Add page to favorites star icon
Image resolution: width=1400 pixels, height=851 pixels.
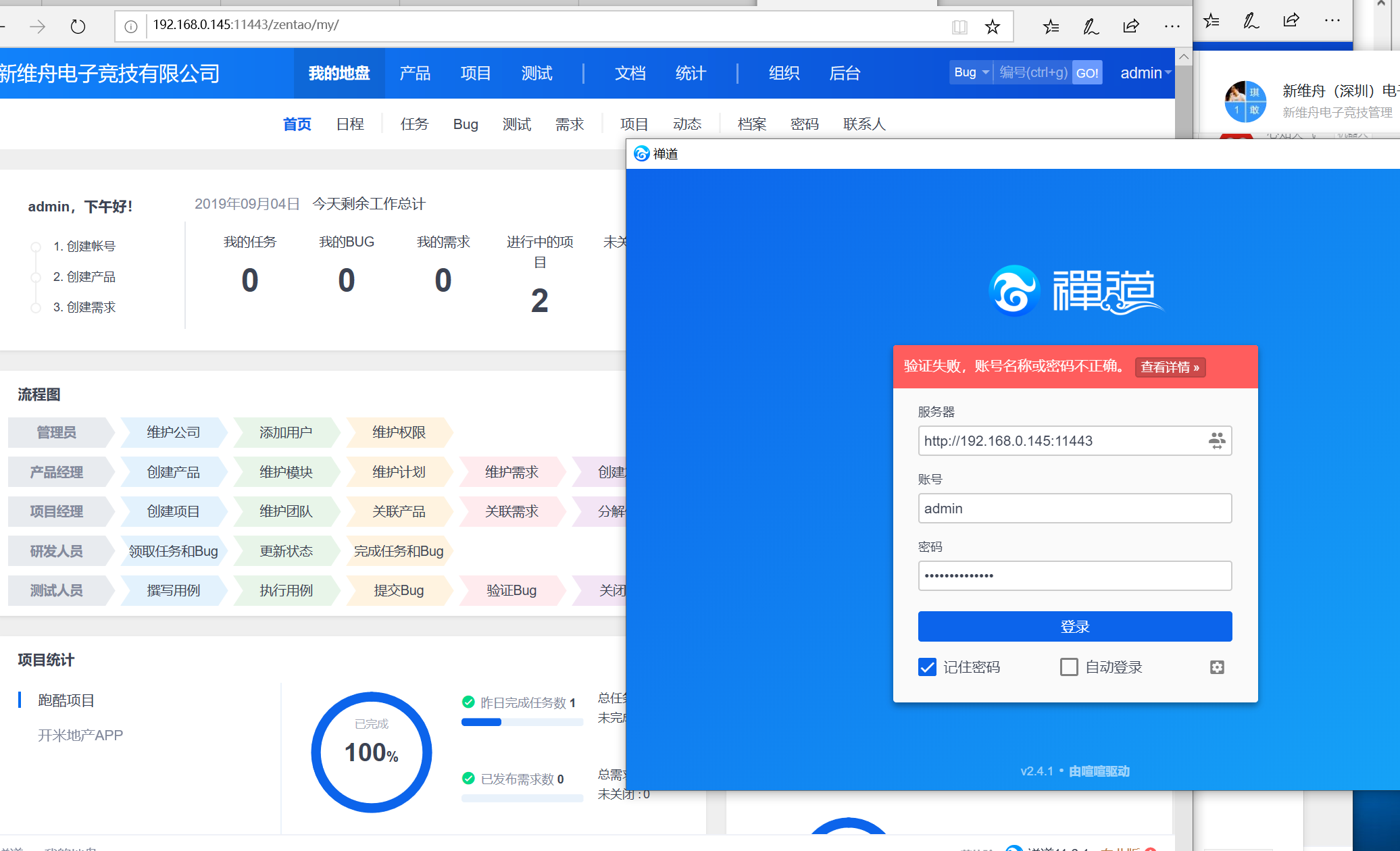click(993, 27)
